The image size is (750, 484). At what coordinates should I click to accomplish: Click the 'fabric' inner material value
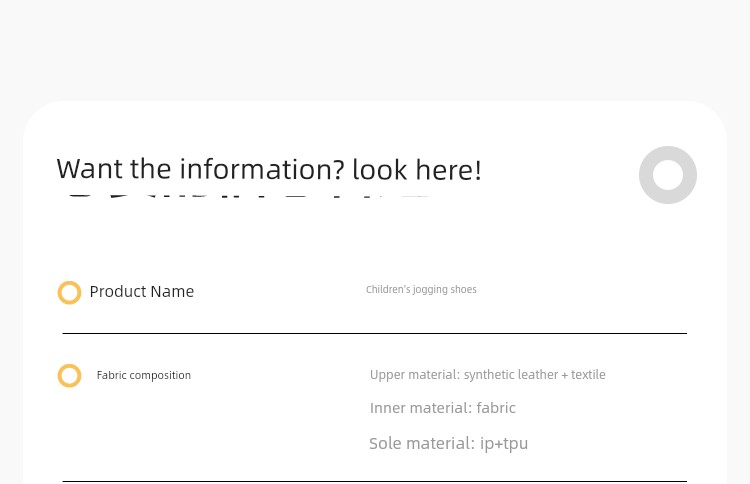(x=496, y=408)
